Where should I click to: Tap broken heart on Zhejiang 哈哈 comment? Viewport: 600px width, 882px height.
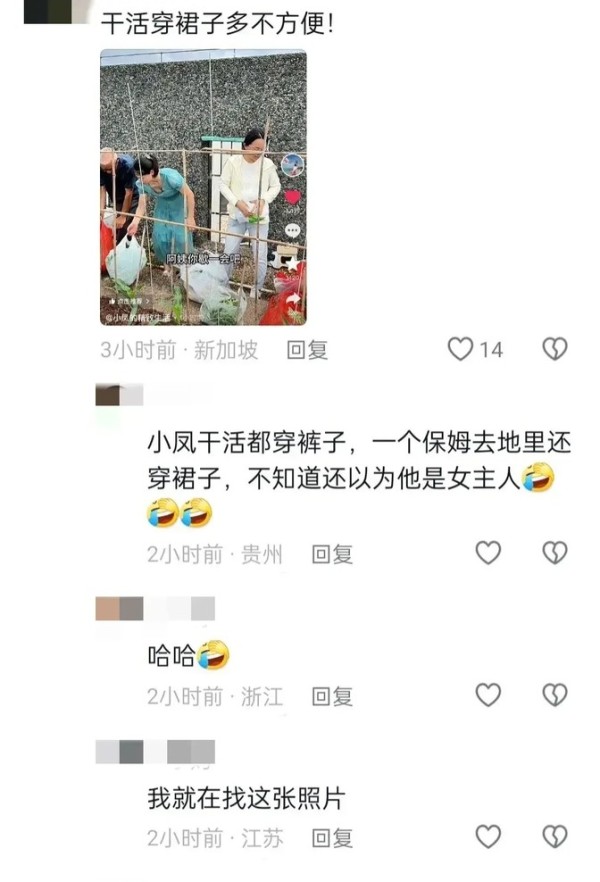pyautogui.click(x=554, y=695)
